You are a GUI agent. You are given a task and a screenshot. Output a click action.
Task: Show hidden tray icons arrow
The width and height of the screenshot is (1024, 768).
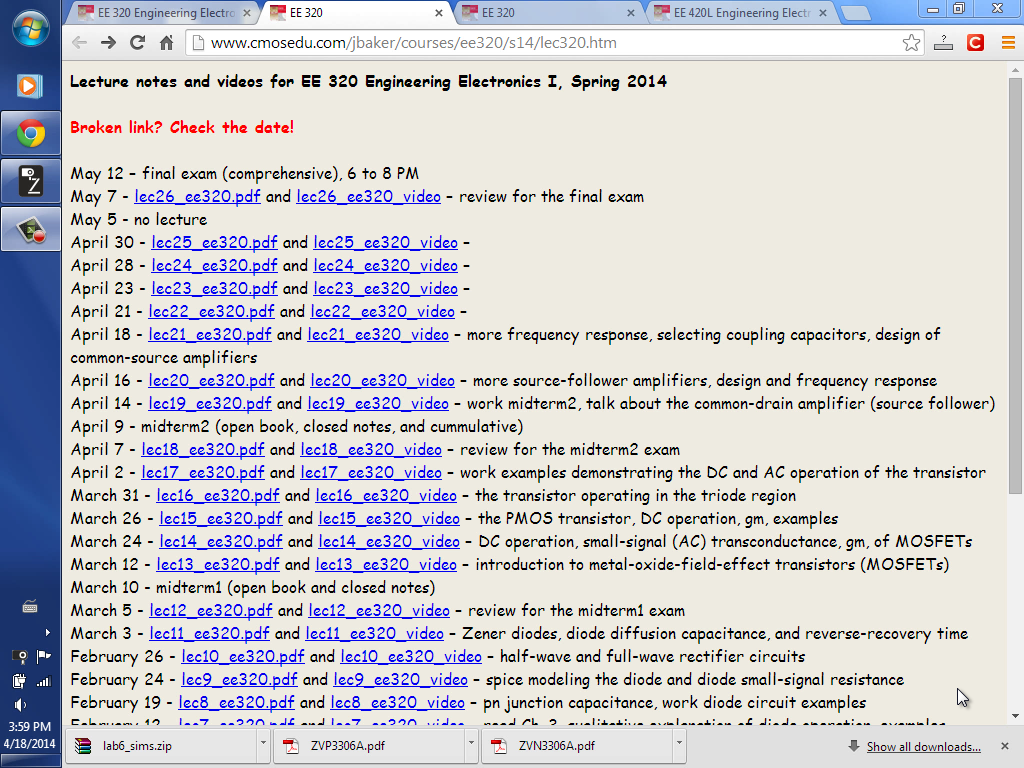click(47, 632)
